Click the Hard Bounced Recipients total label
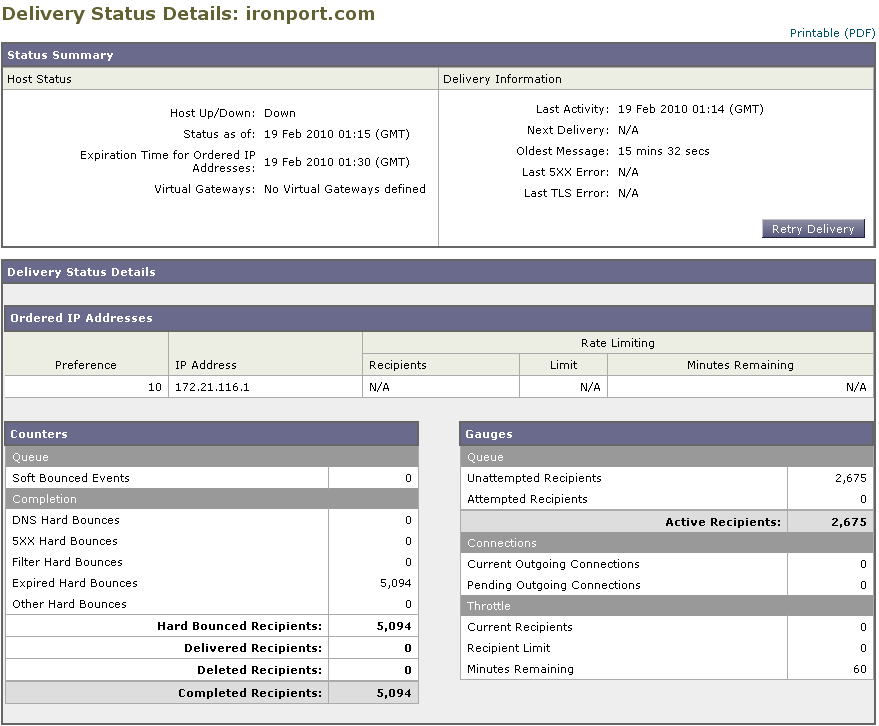 pyautogui.click(x=239, y=626)
